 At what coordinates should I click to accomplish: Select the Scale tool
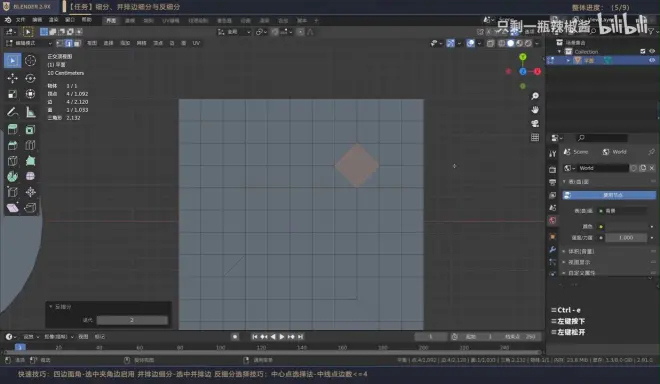coord(13,94)
